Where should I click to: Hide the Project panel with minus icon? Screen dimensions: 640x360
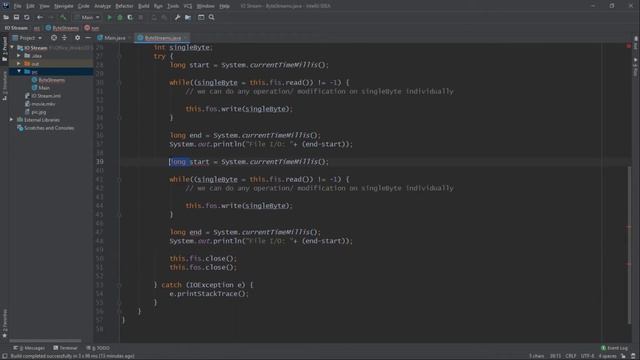pos(88,38)
